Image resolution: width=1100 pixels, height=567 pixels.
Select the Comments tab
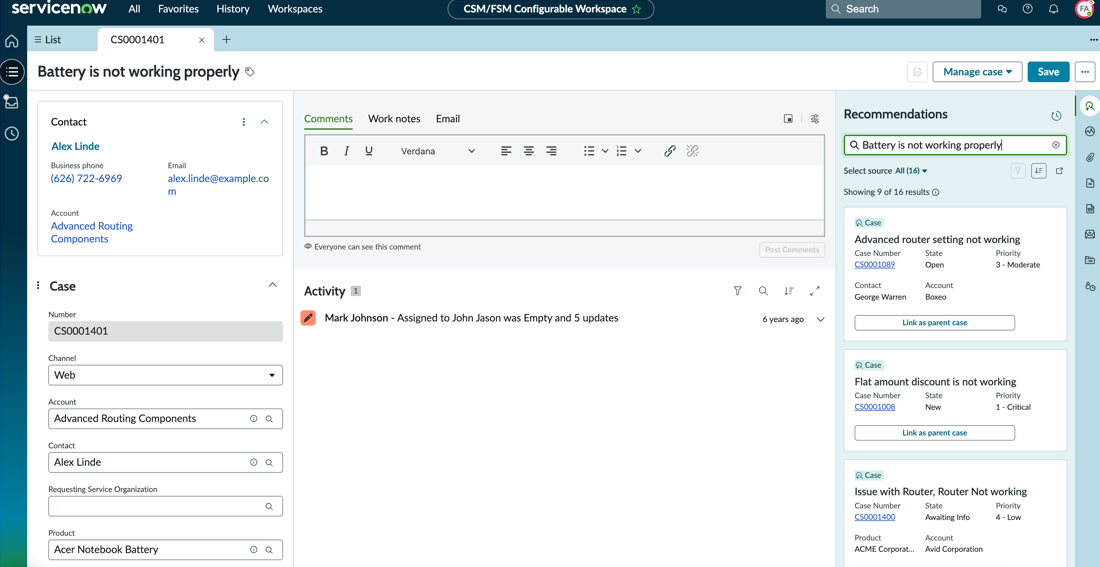328,119
